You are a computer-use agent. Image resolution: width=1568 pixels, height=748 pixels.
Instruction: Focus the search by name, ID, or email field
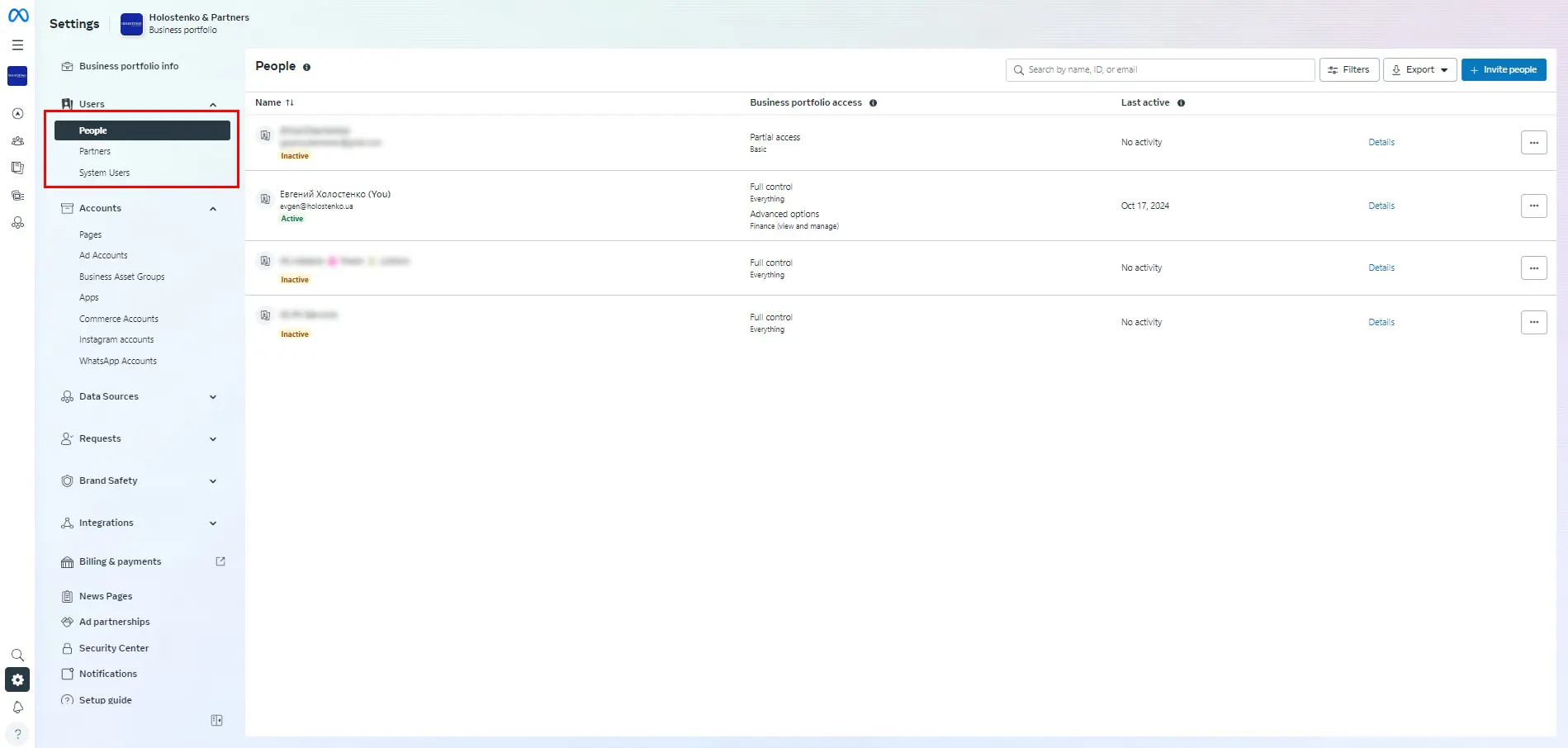[x=1160, y=70]
